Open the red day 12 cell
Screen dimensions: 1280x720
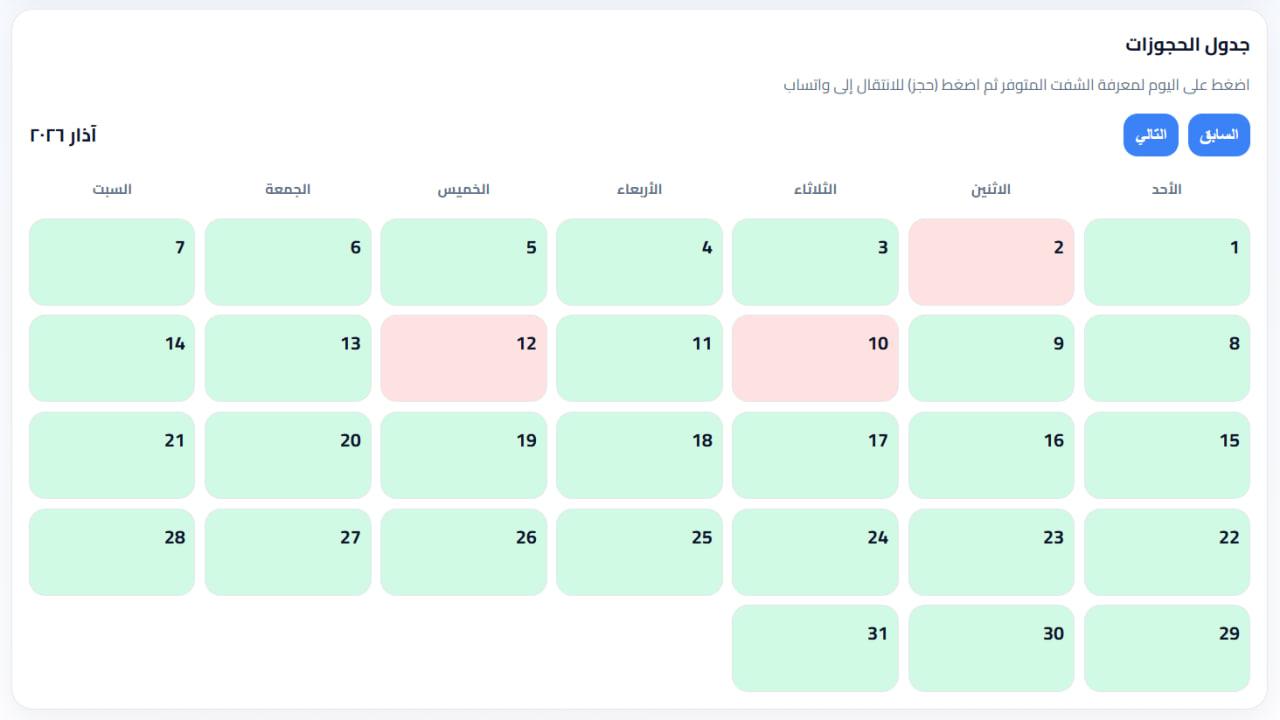click(x=463, y=358)
